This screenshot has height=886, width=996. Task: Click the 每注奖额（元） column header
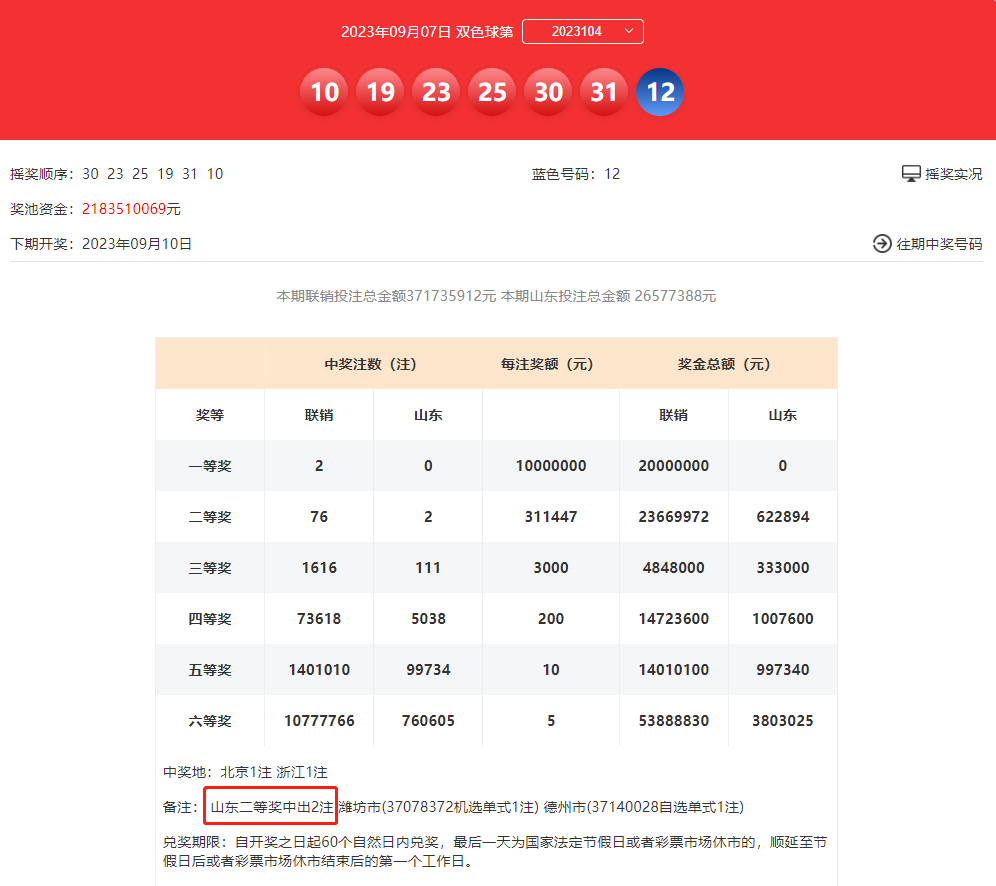pyautogui.click(x=547, y=364)
